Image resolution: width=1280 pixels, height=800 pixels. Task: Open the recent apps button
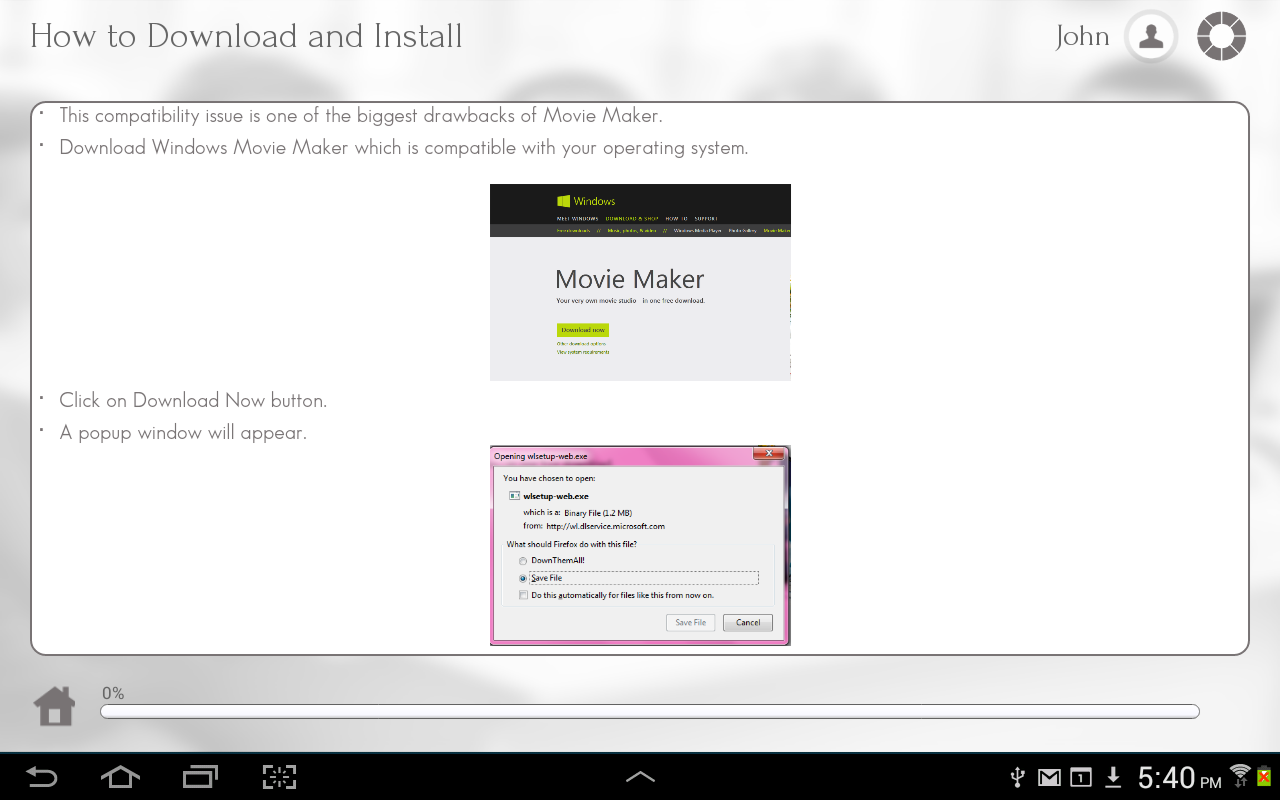point(200,777)
